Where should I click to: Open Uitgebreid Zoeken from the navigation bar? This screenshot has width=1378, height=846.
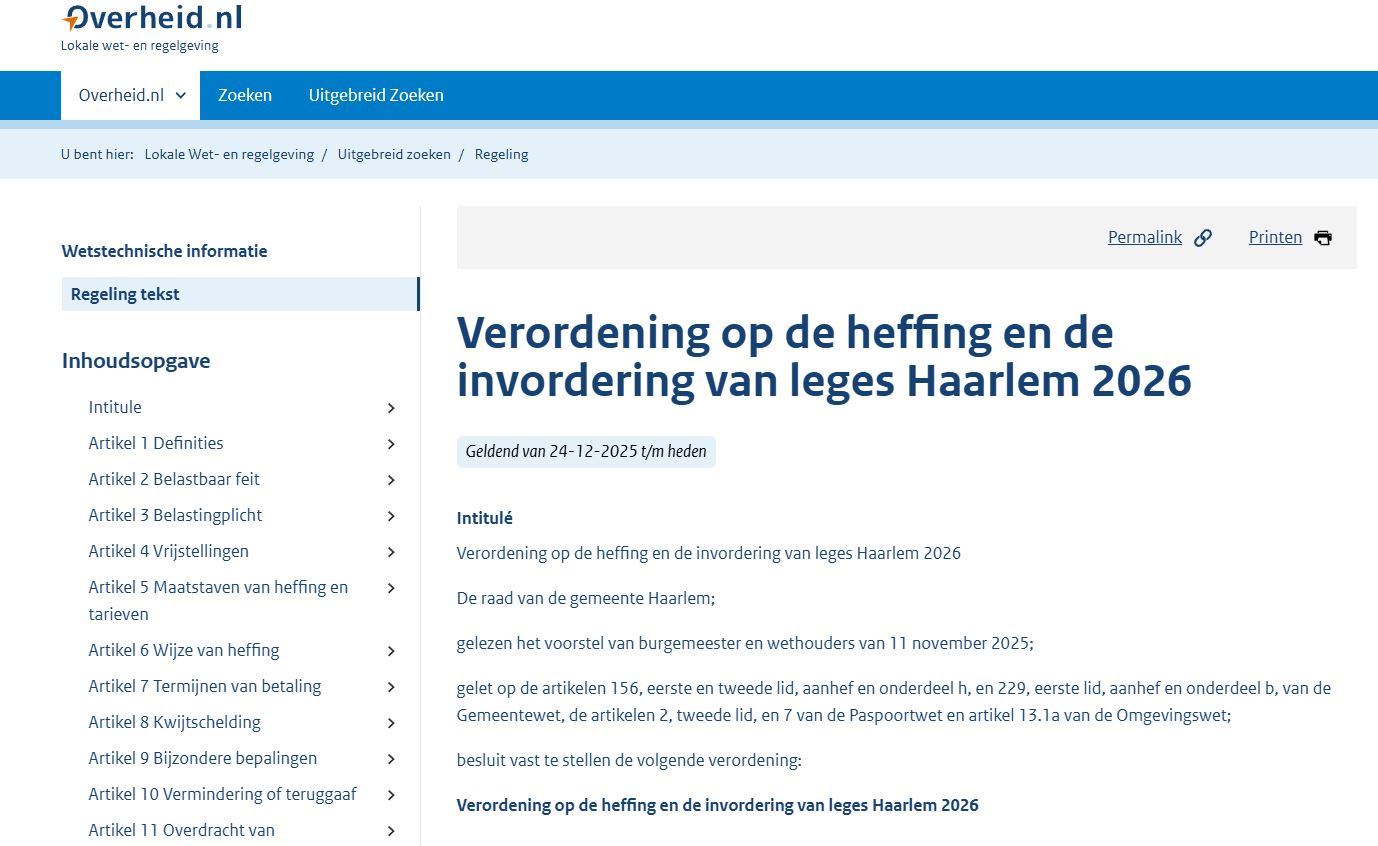(376, 95)
